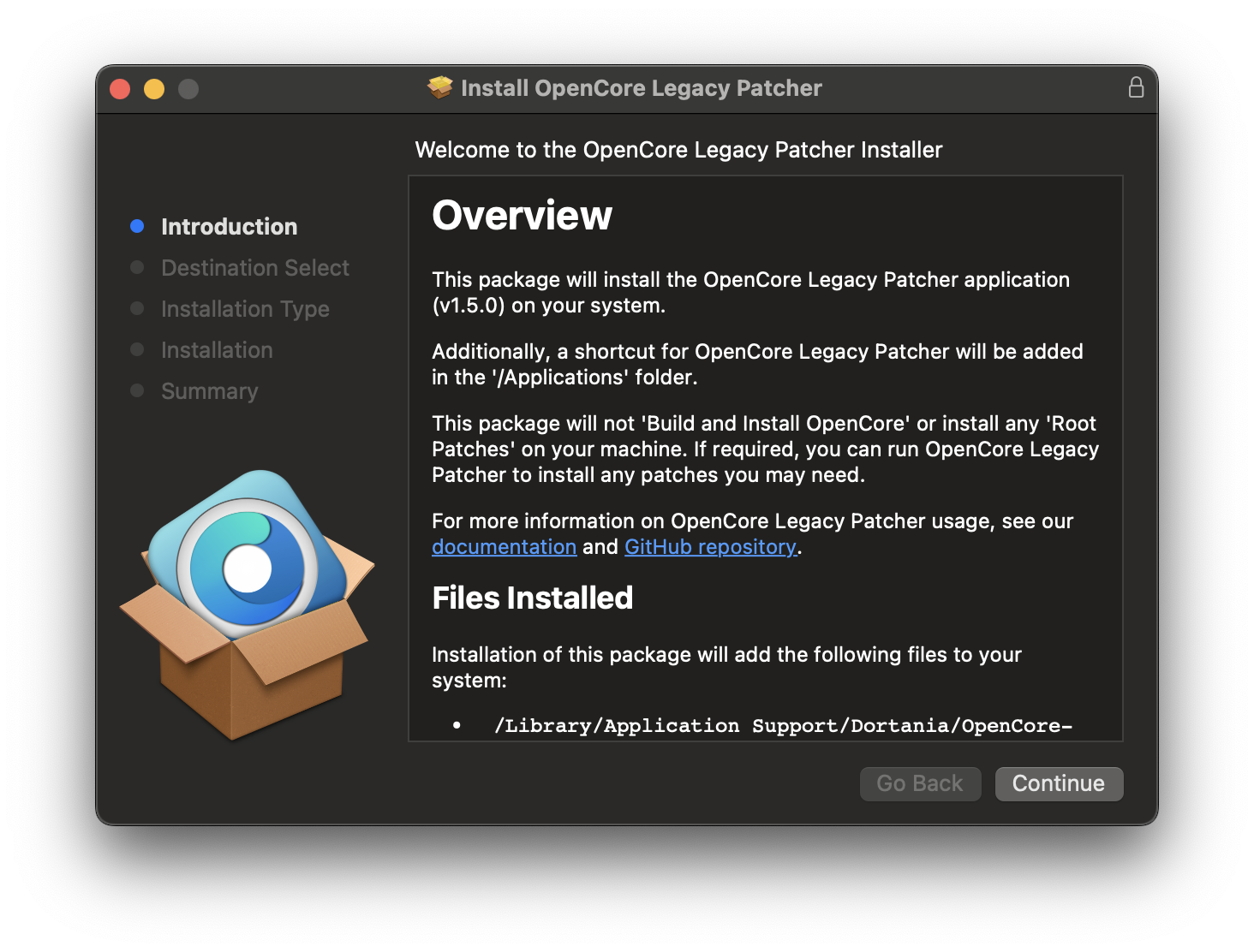Click the gray bullet beside Destination Select

pyautogui.click(x=137, y=267)
